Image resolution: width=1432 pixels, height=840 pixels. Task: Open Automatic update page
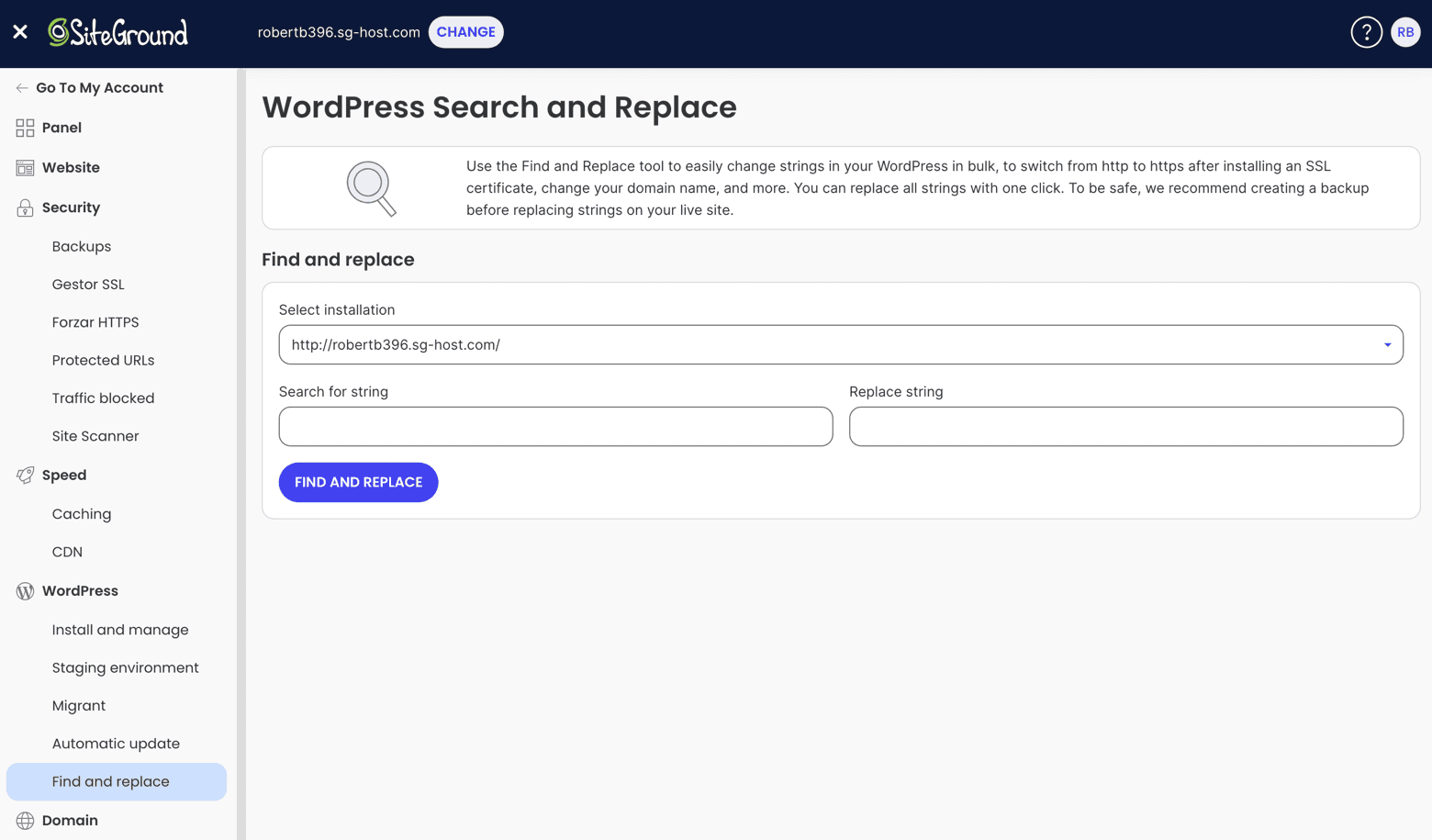(116, 744)
